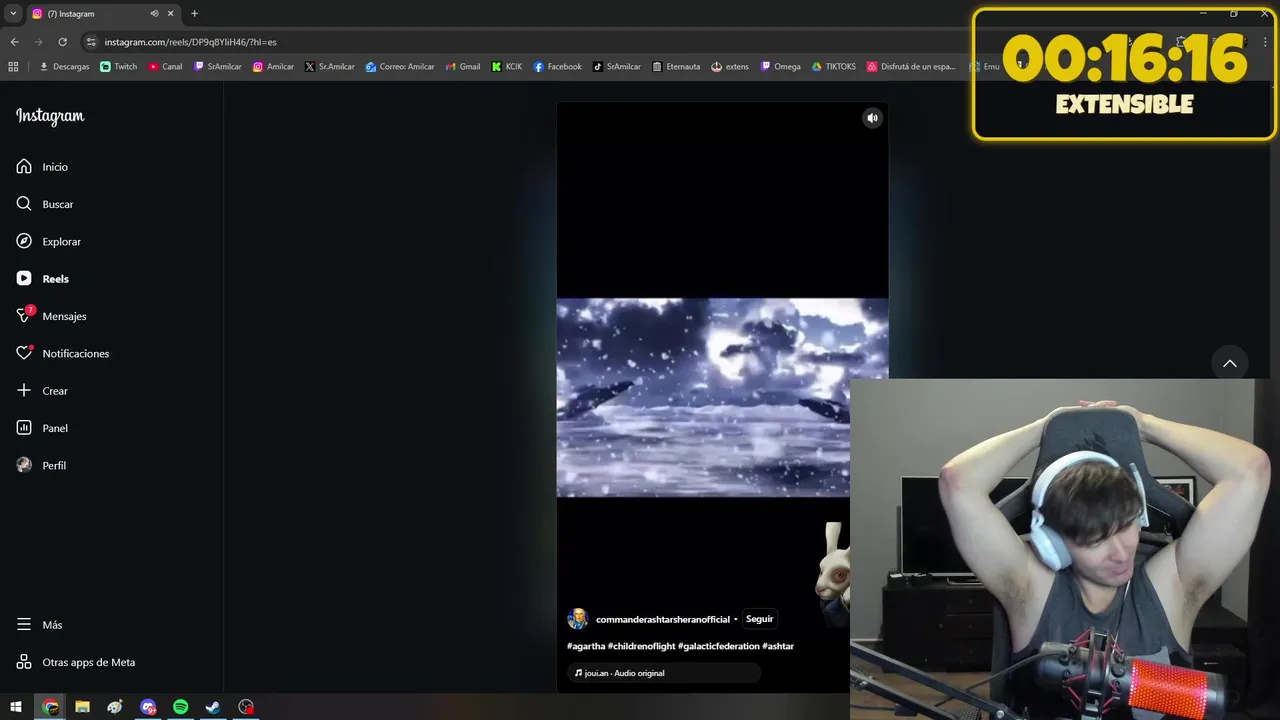Open Notificaciones panel
This screenshot has width=1280, height=720.
(x=62, y=353)
